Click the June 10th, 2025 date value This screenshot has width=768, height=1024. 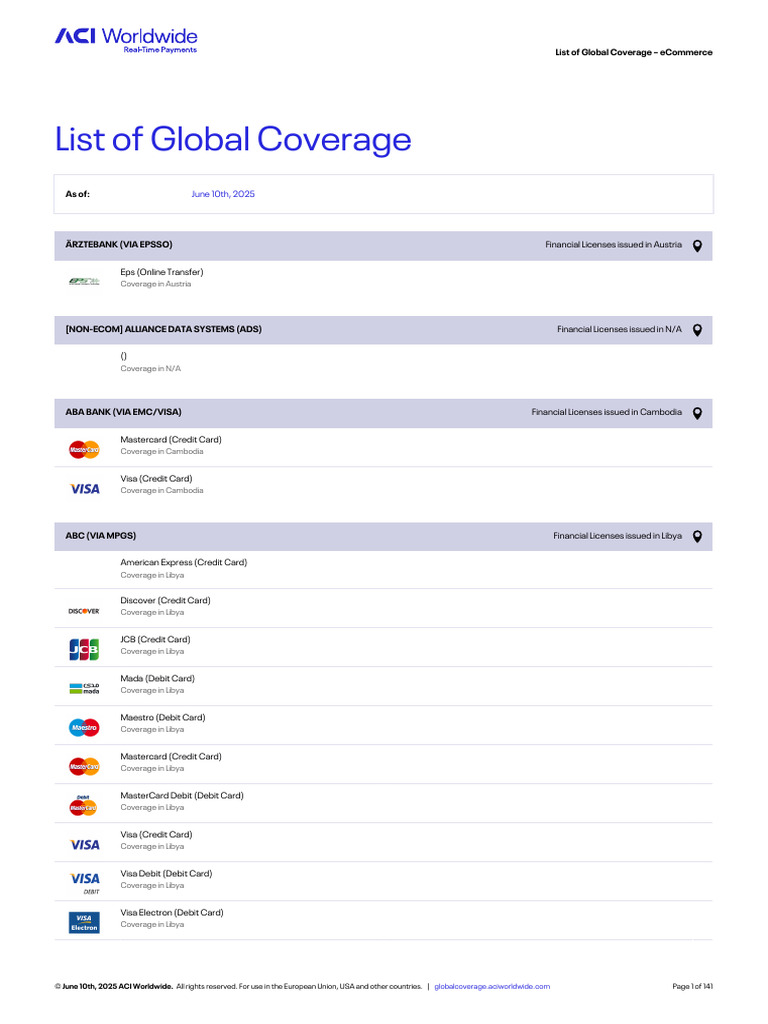click(x=223, y=194)
